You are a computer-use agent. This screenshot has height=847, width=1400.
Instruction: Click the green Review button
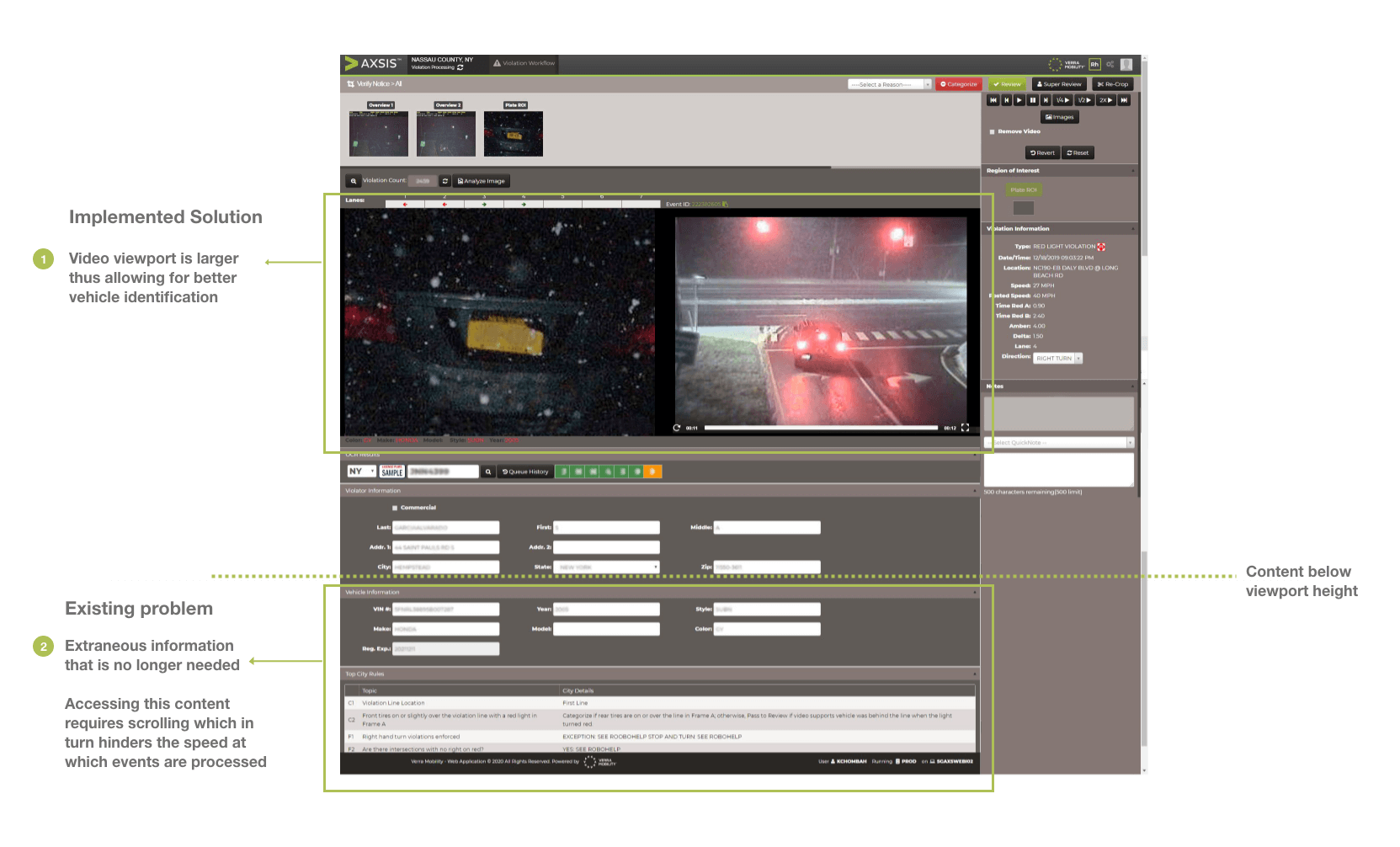(1006, 84)
